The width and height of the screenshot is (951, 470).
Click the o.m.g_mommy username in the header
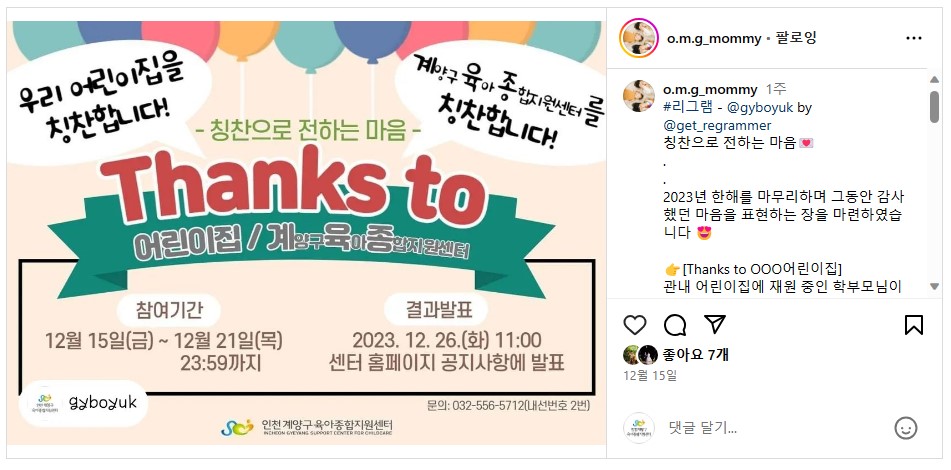[714, 38]
